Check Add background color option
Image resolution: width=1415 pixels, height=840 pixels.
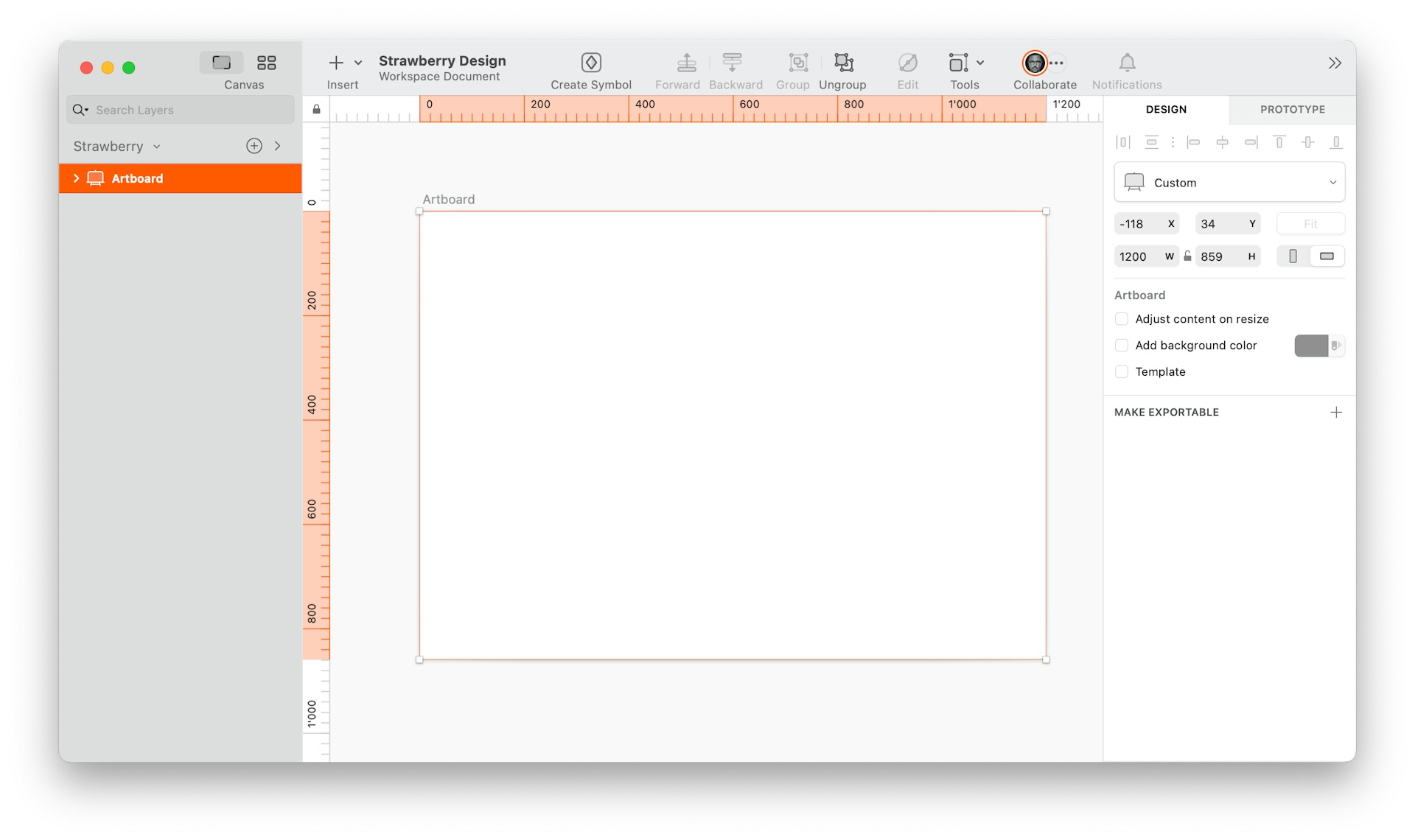point(1122,346)
